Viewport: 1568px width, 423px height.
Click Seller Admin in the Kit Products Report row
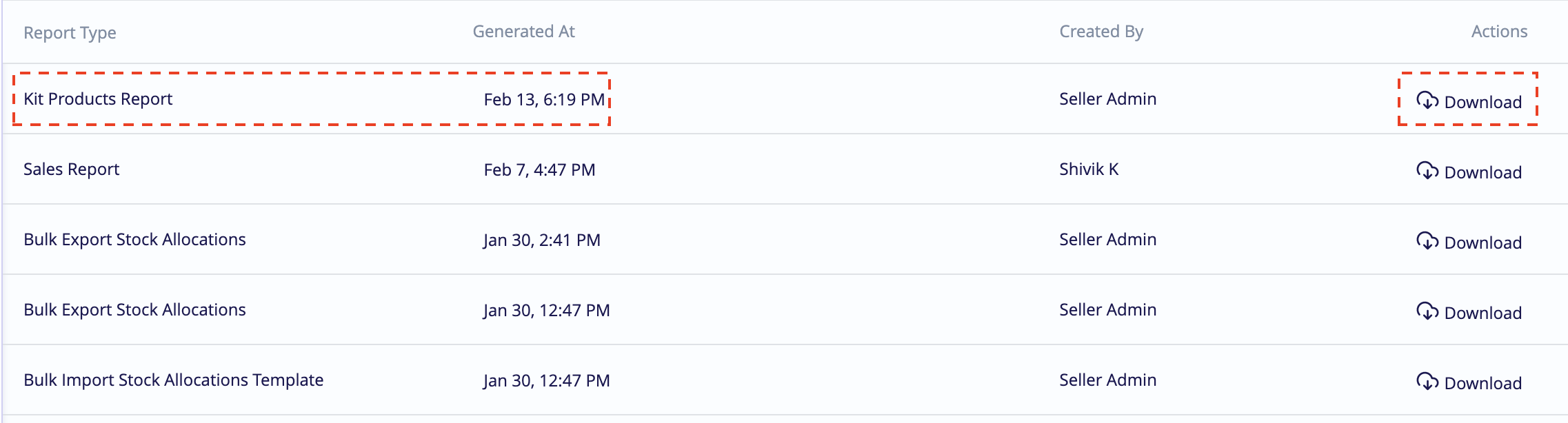click(x=1107, y=99)
